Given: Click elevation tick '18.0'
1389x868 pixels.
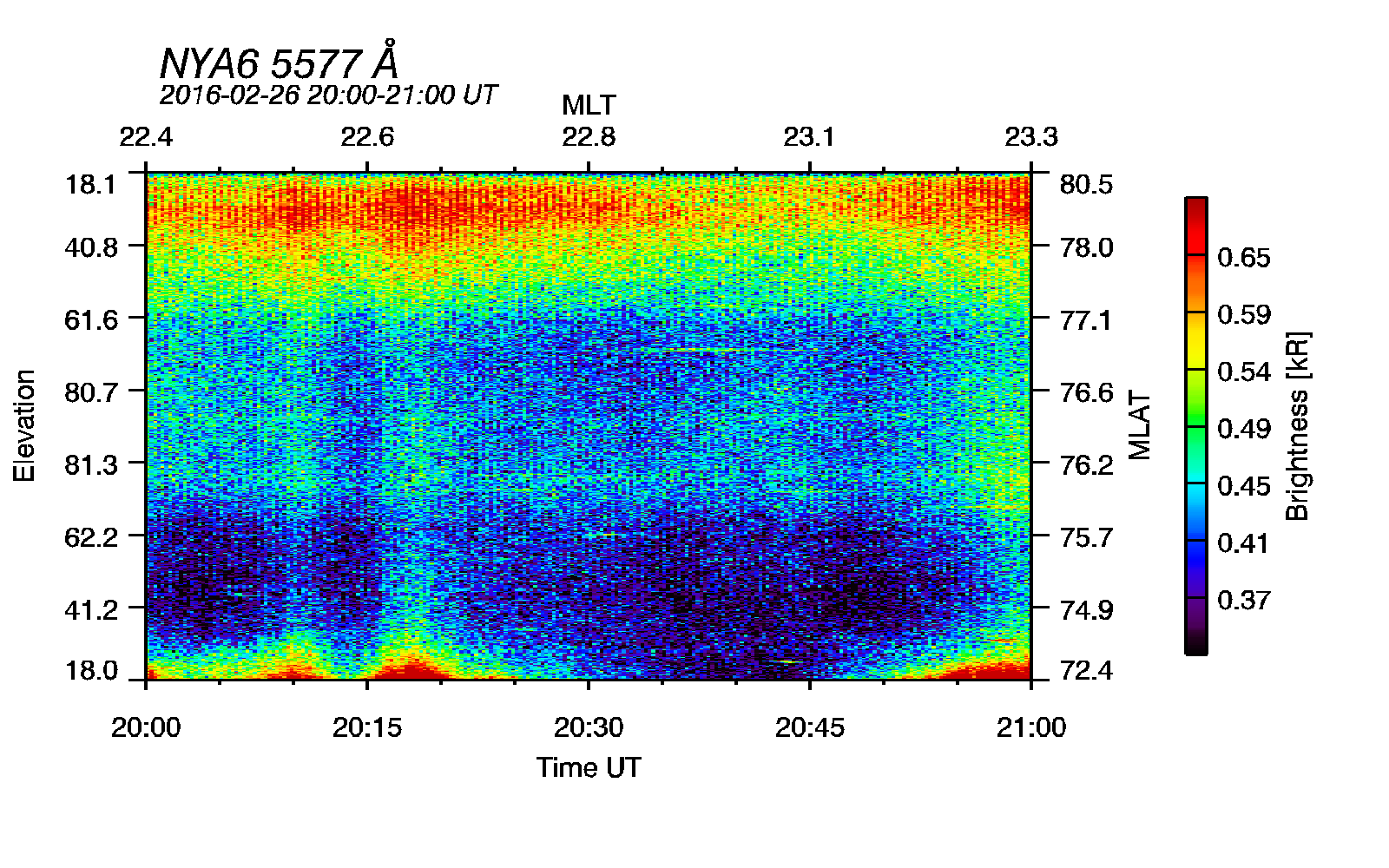Looking at the screenshot, I should (x=91, y=671).
